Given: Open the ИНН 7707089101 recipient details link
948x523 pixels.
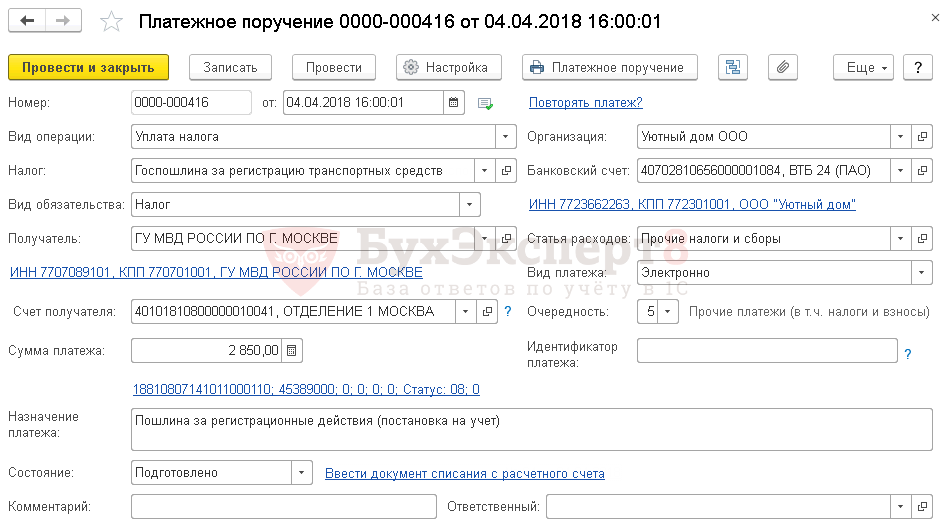Looking at the screenshot, I should 216,273.
